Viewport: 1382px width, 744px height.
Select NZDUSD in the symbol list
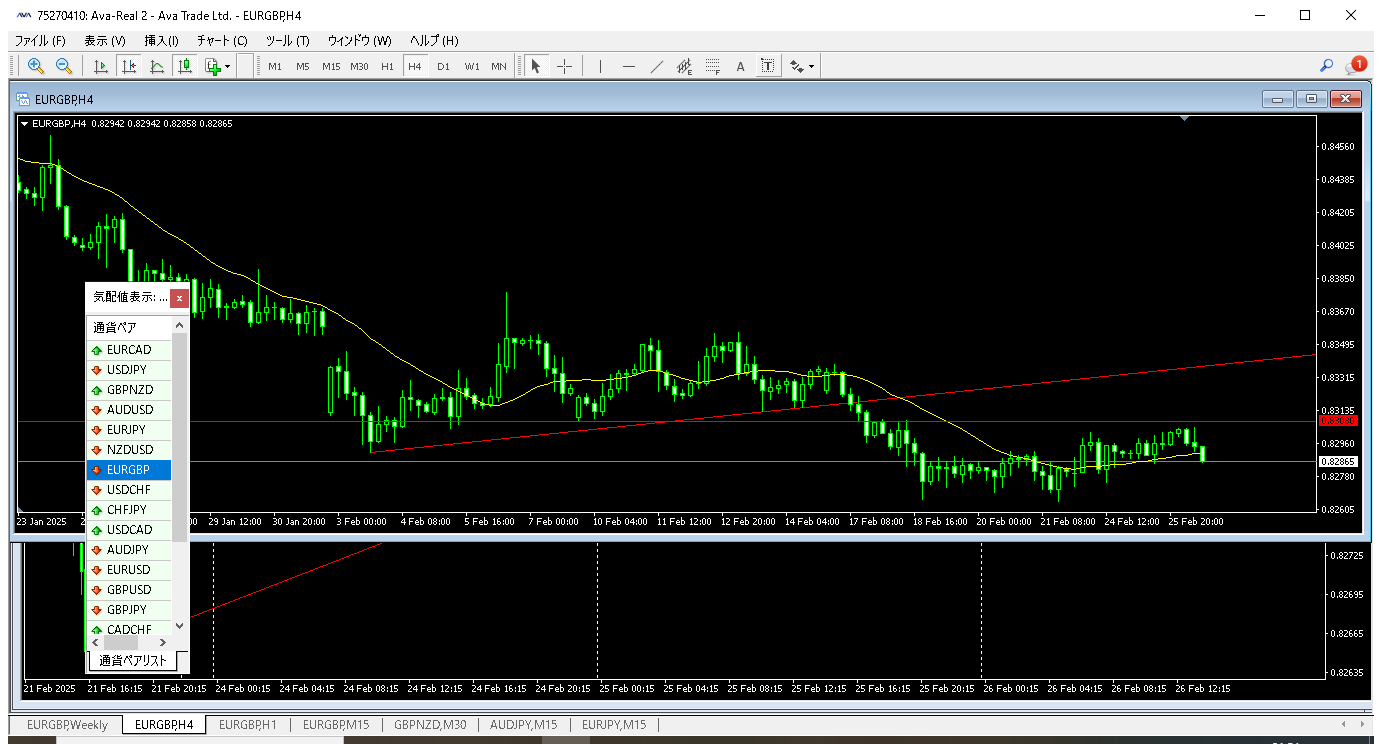click(129, 450)
